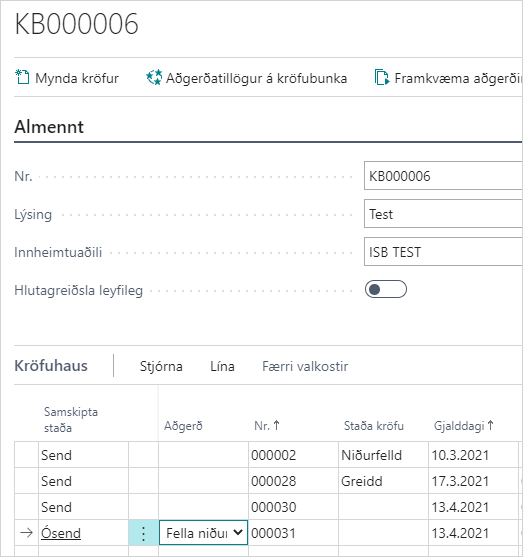Sort by the Nr. column arrow
The image size is (523, 557).
point(277,425)
